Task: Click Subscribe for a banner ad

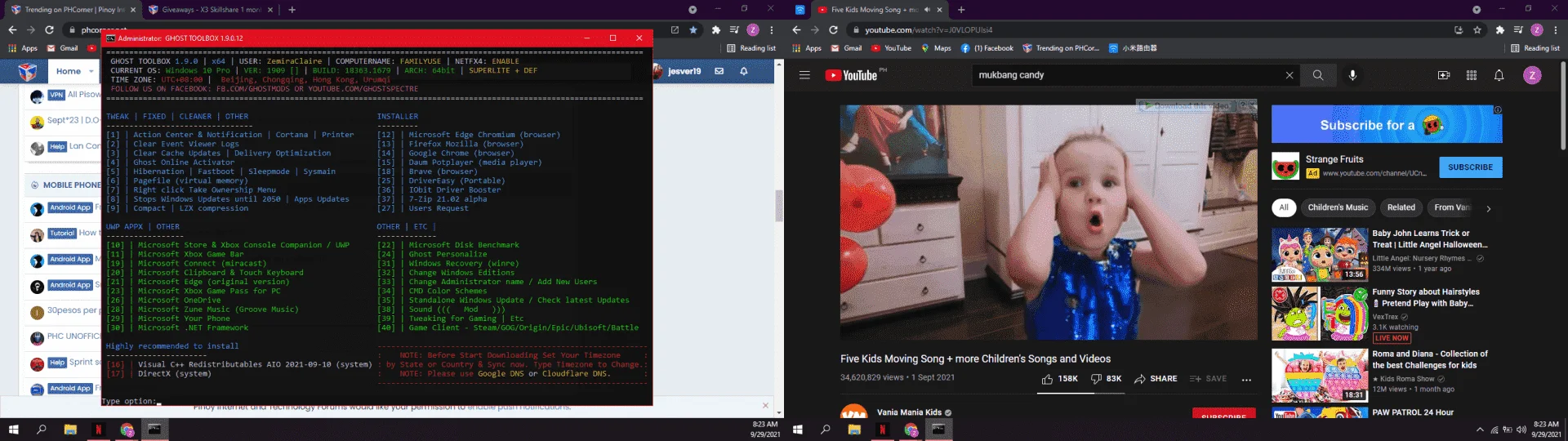Action: click(1387, 124)
